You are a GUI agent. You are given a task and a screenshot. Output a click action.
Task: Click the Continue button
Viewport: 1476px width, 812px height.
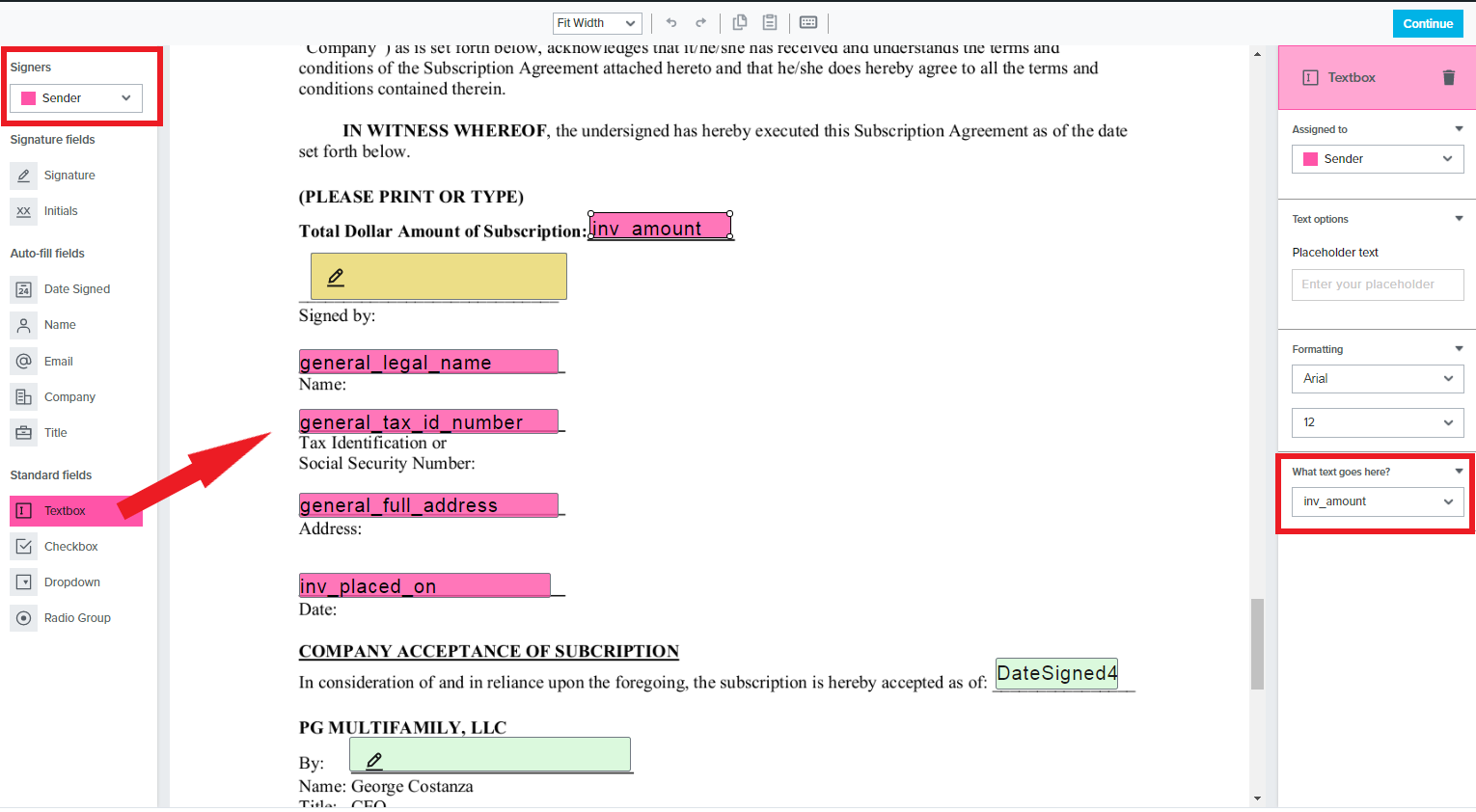coord(1428,24)
